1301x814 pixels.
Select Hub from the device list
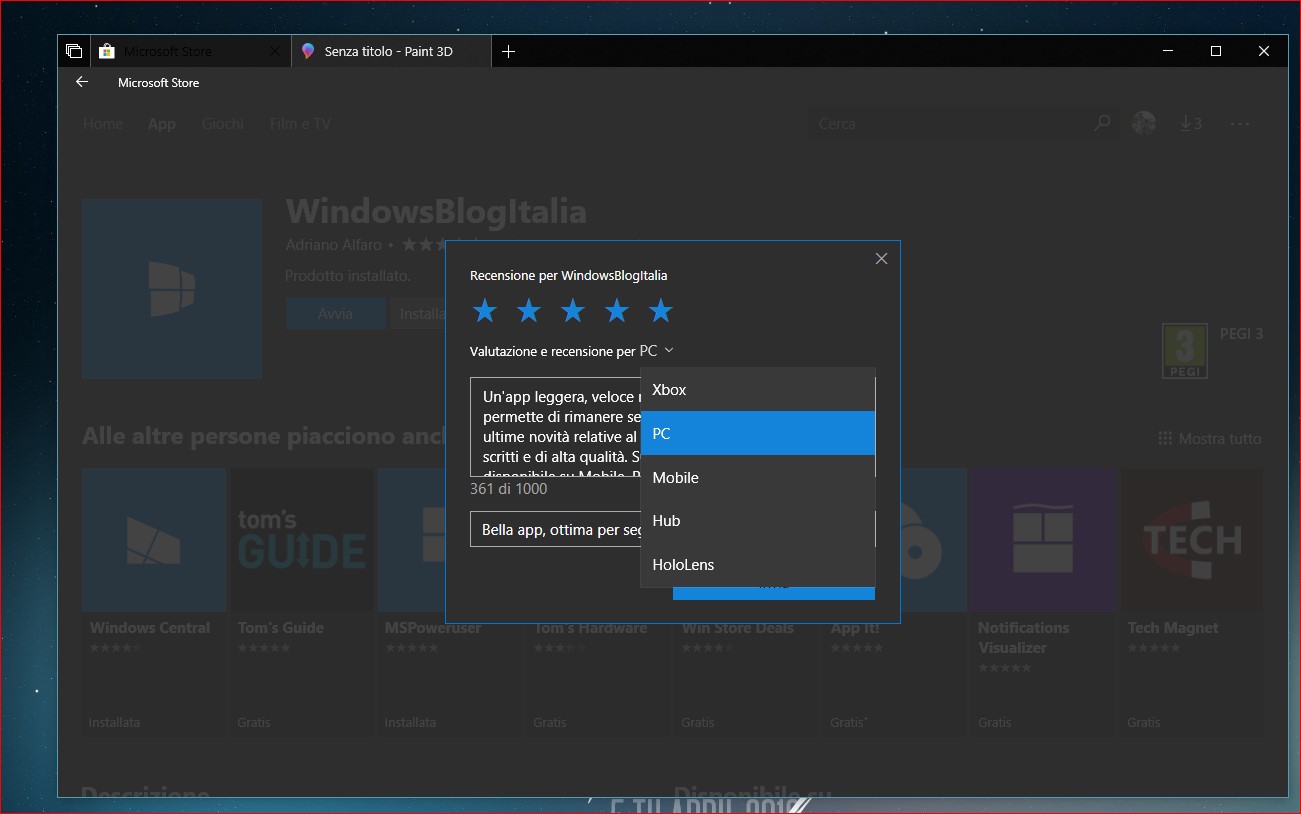(x=758, y=520)
